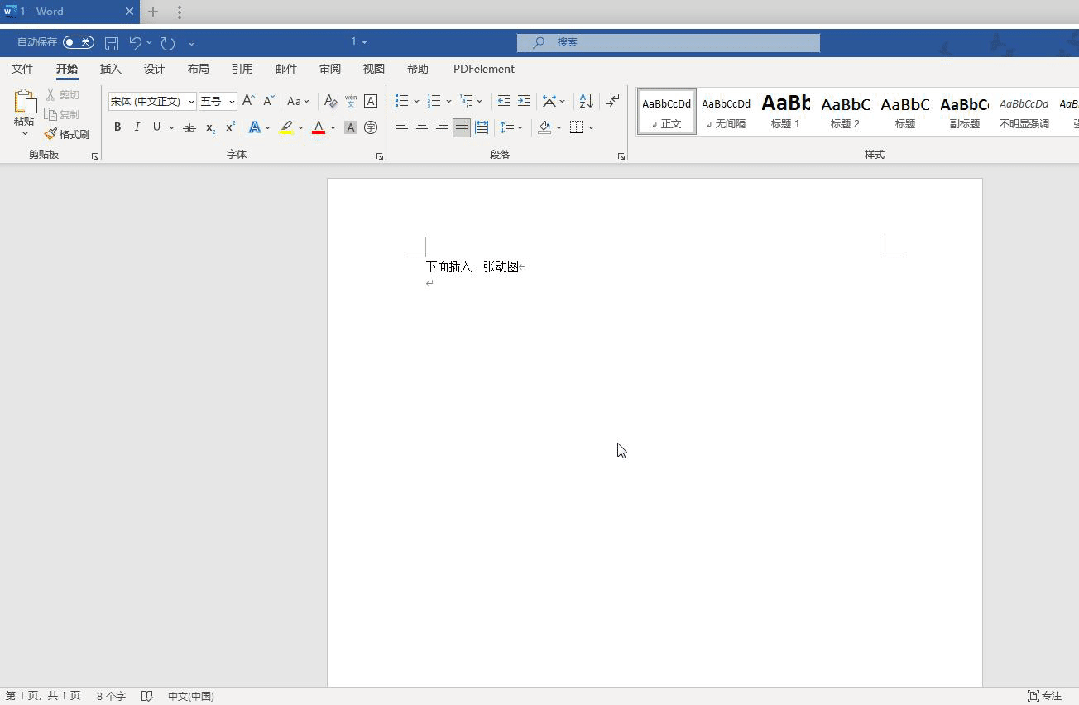Open the 插入 (Insert) tab
Image resolution: width=1079 pixels, height=705 pixels.
click(x=110, y=70)
